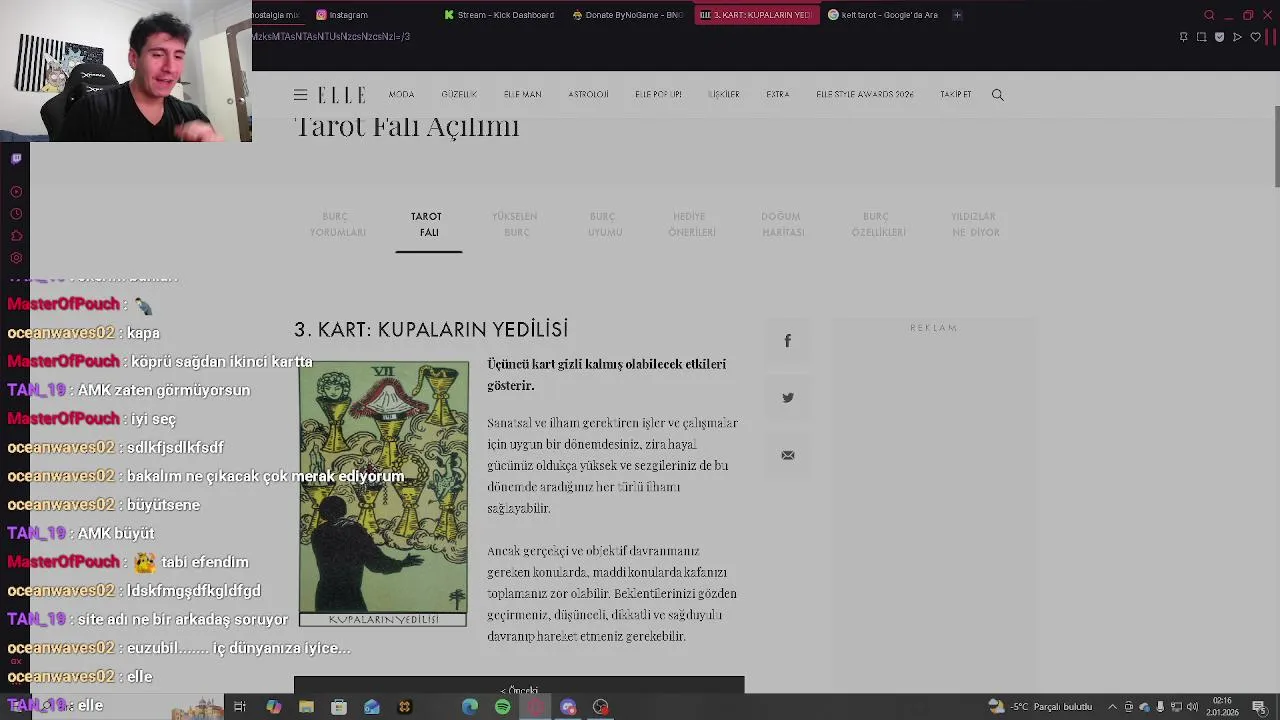Viewport: 1280px width, 720px height.
Task: Select the HEDİYE ÖNERİLERİ tab
Action: [x=691, y=224]
